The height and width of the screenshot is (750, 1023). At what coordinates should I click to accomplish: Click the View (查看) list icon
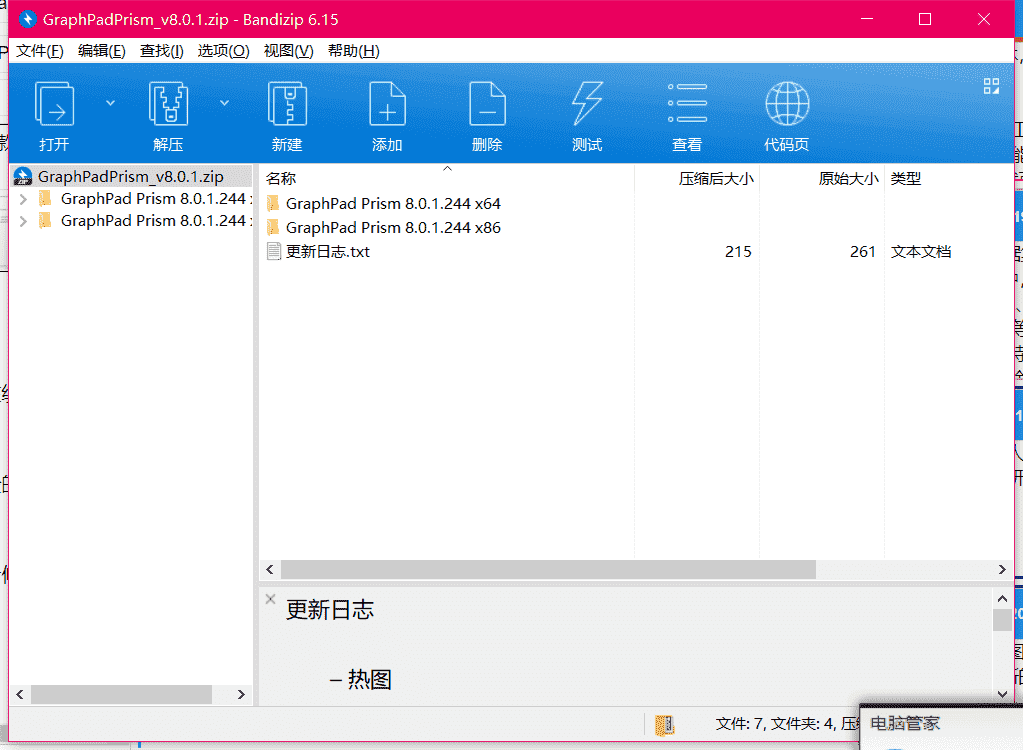click(x=687, y=104)
